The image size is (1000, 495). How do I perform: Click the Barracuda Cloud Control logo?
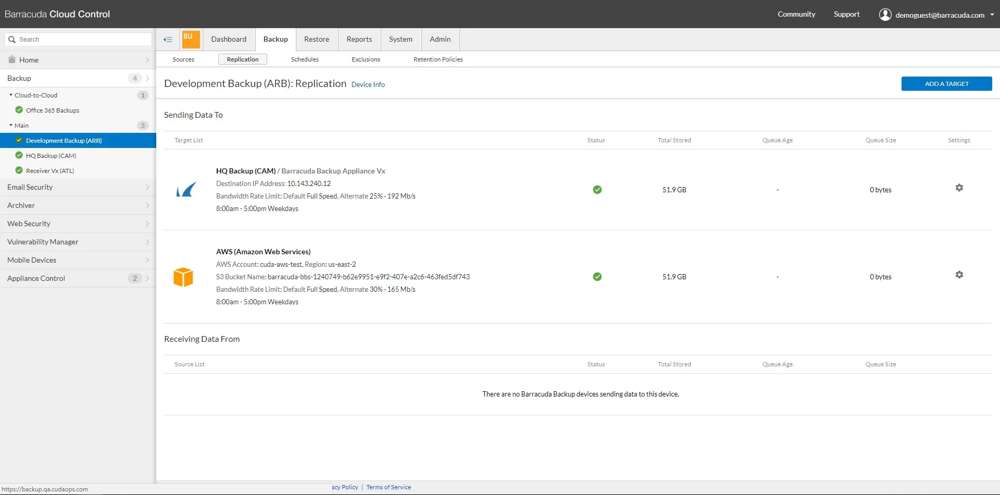[x=57, y=14]
